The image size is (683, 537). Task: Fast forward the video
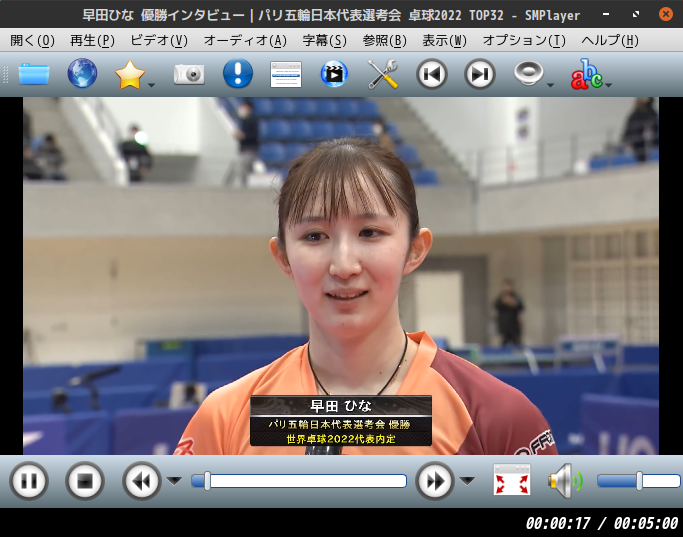click(x=435, y=481)
